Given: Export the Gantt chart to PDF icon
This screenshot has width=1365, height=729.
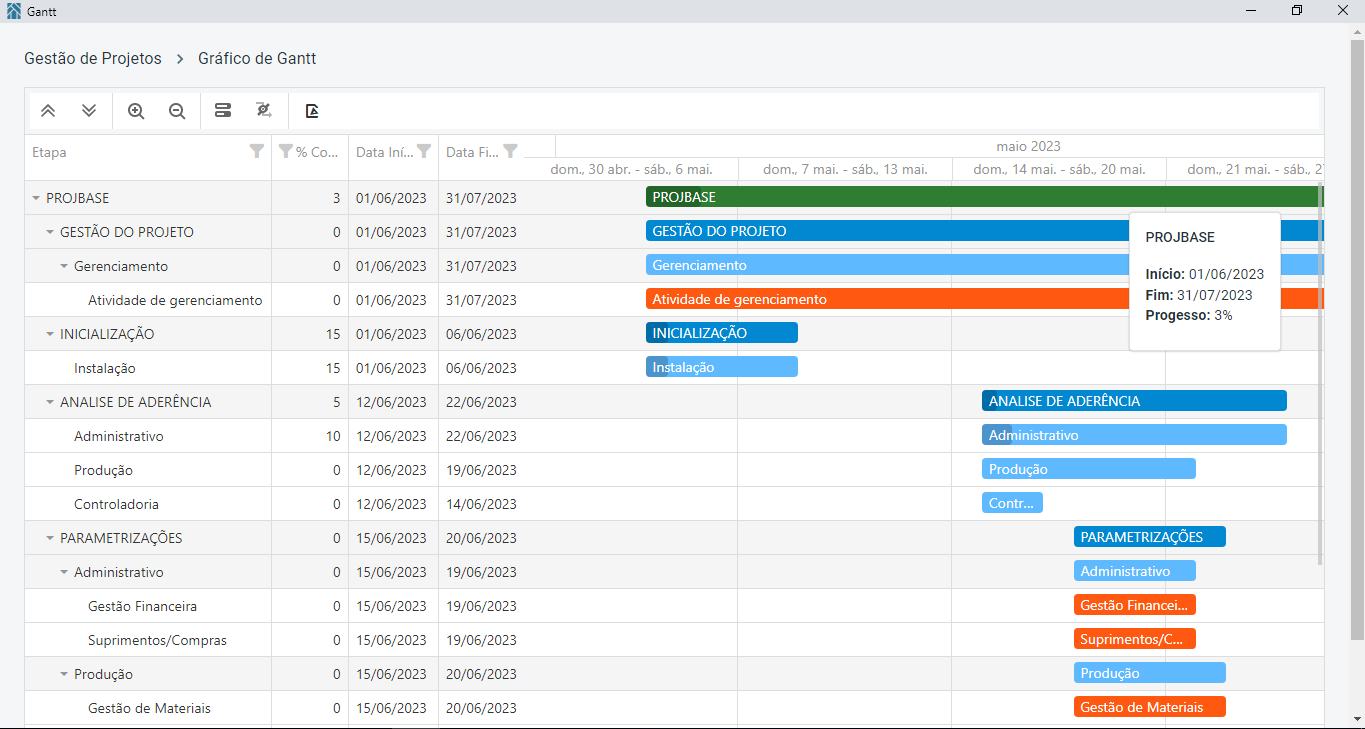Looking at the screenshot, I should tap(312, 111).
